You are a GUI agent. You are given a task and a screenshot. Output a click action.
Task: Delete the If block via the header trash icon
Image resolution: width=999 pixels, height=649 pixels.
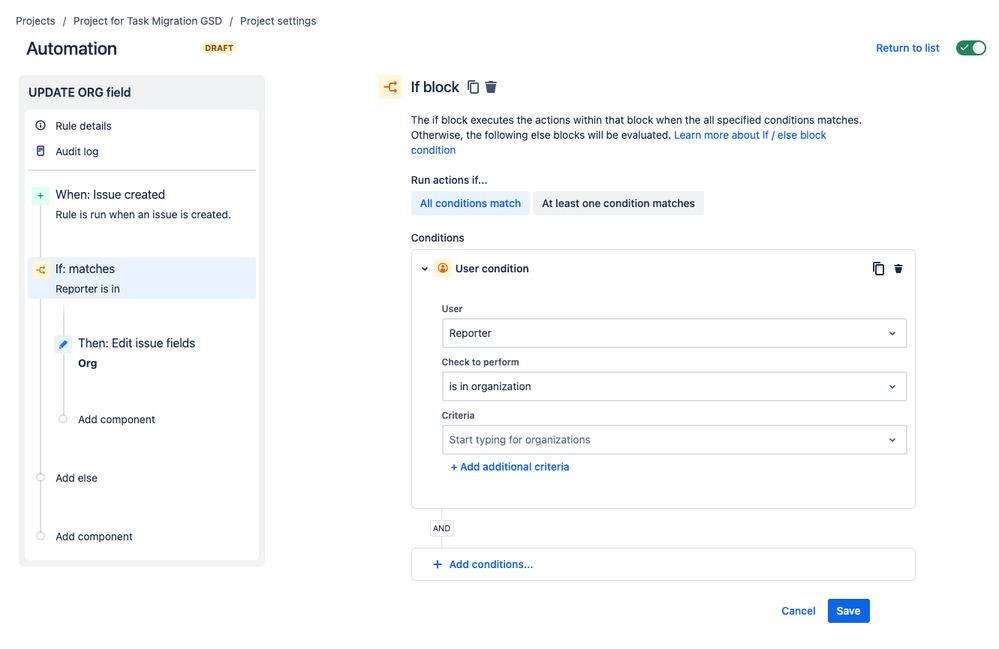tap(491, 87)
